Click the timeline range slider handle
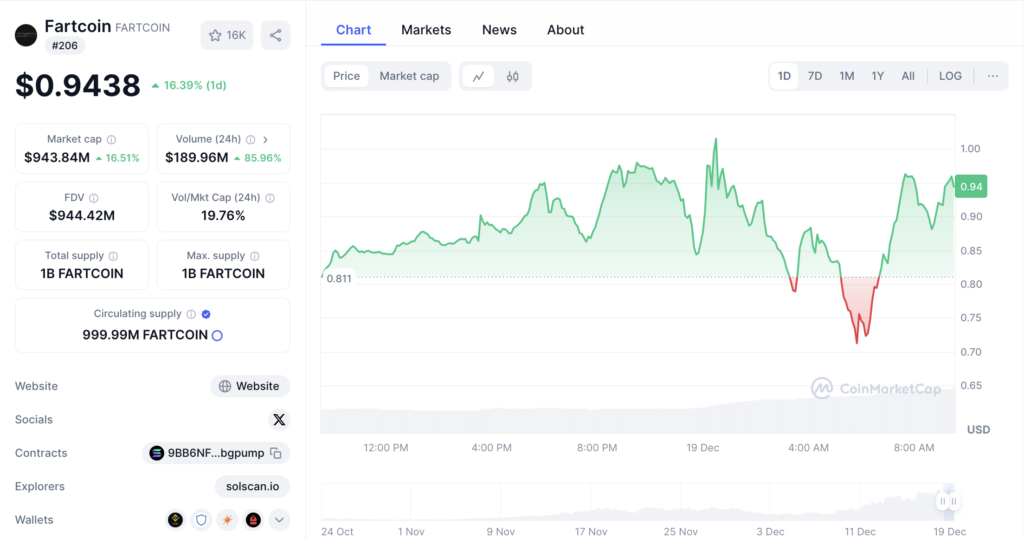Viewport: 1024px width, 539px height. [x=946, y=501]
